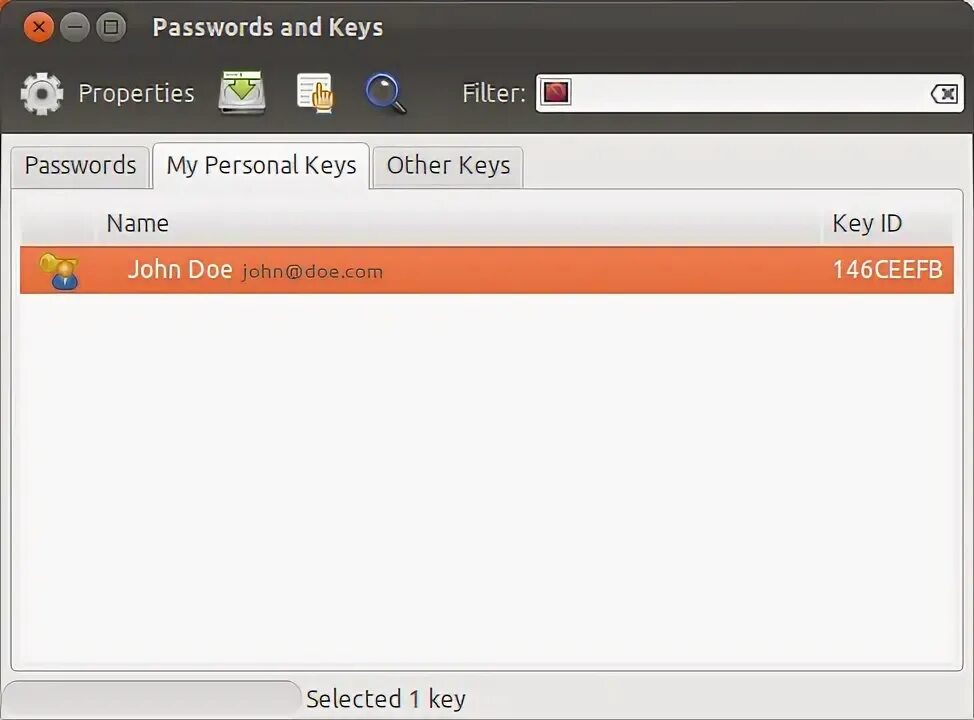
Task: Sort the list by the Name column header
Action: tap(457, 224)
